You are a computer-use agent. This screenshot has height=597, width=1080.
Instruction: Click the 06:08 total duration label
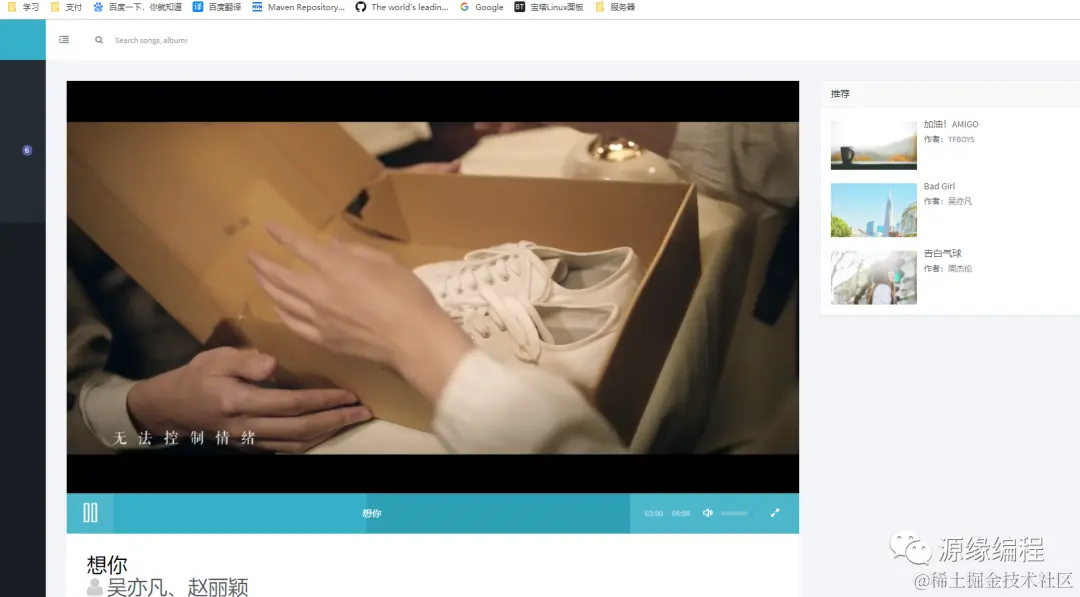click(681, 514)
